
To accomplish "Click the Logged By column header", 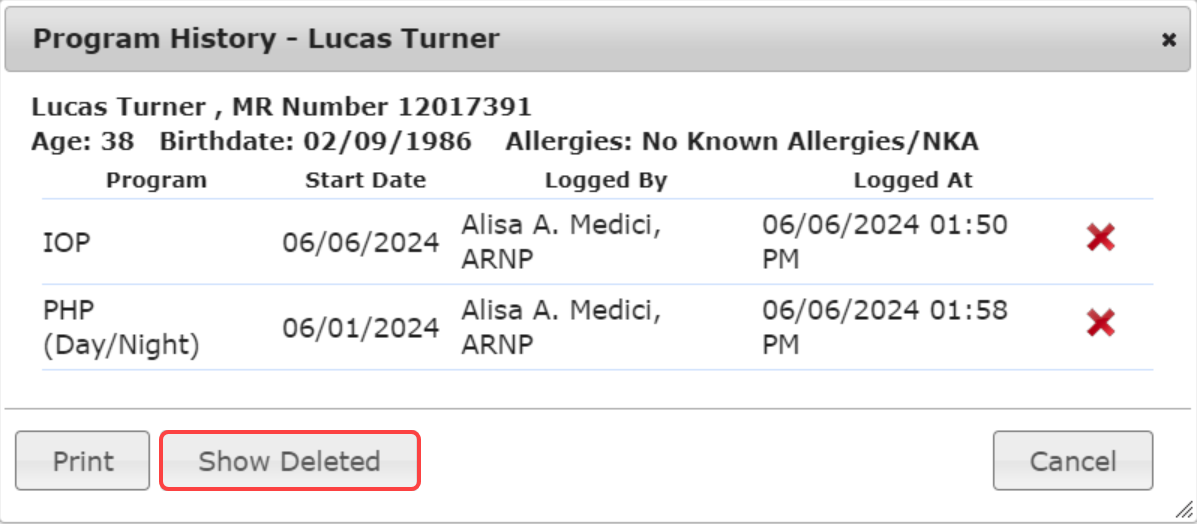I will [x=605, y=181].
